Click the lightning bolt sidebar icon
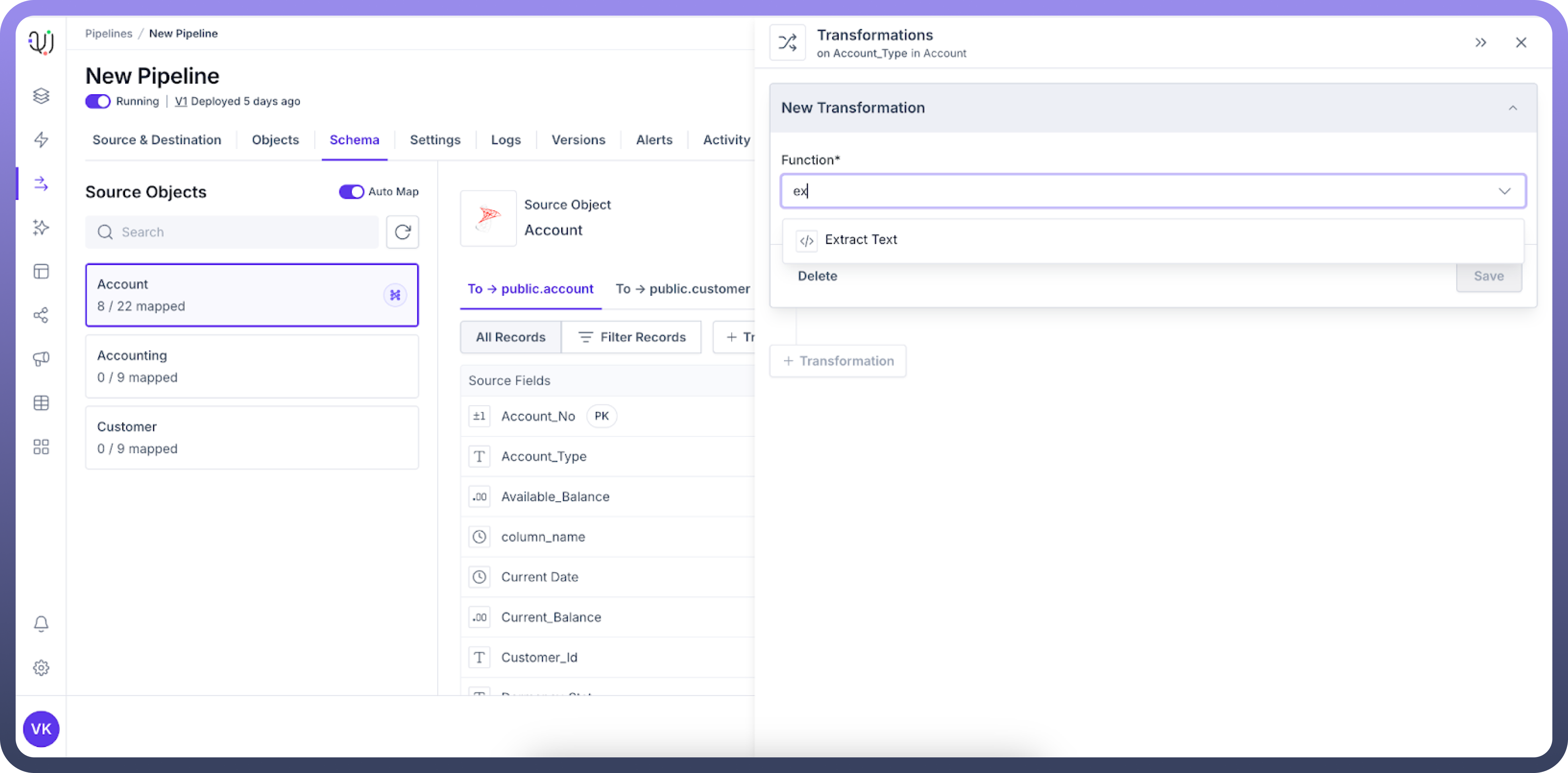 [41, 139]
